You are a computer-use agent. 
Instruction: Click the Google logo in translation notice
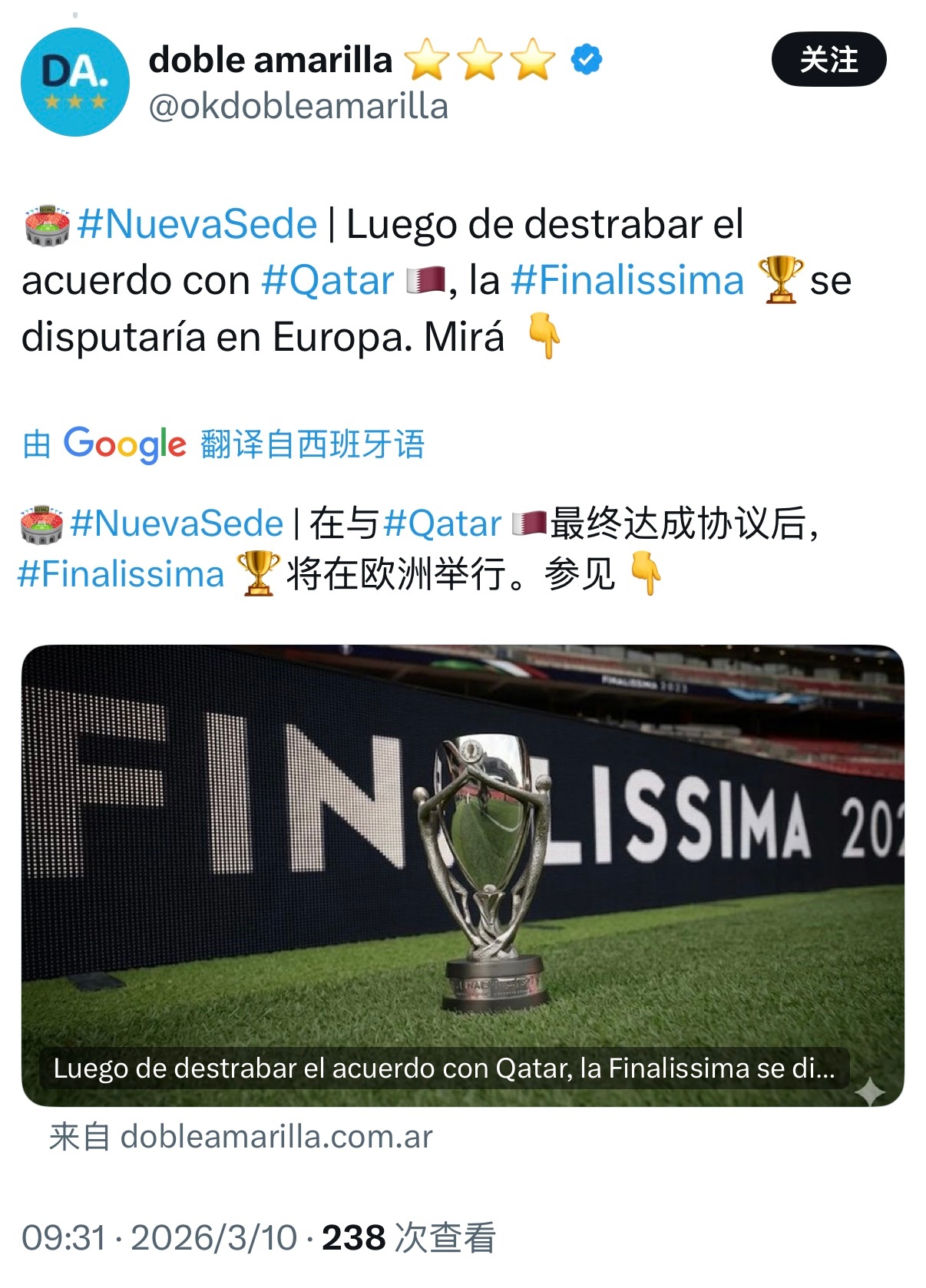click(x=124, y=444)
